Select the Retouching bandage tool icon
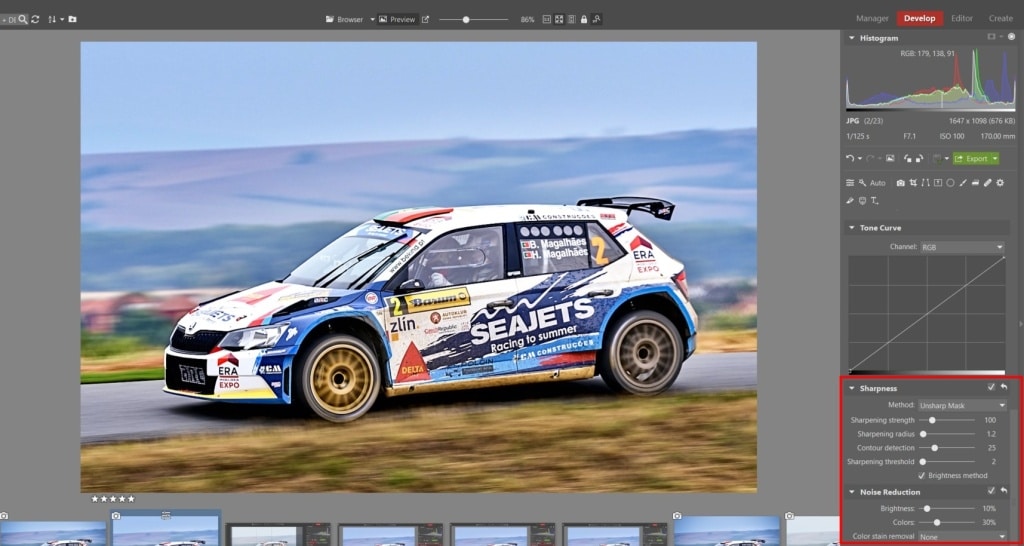Viewport: 1024px width, 546px height. 988,183
